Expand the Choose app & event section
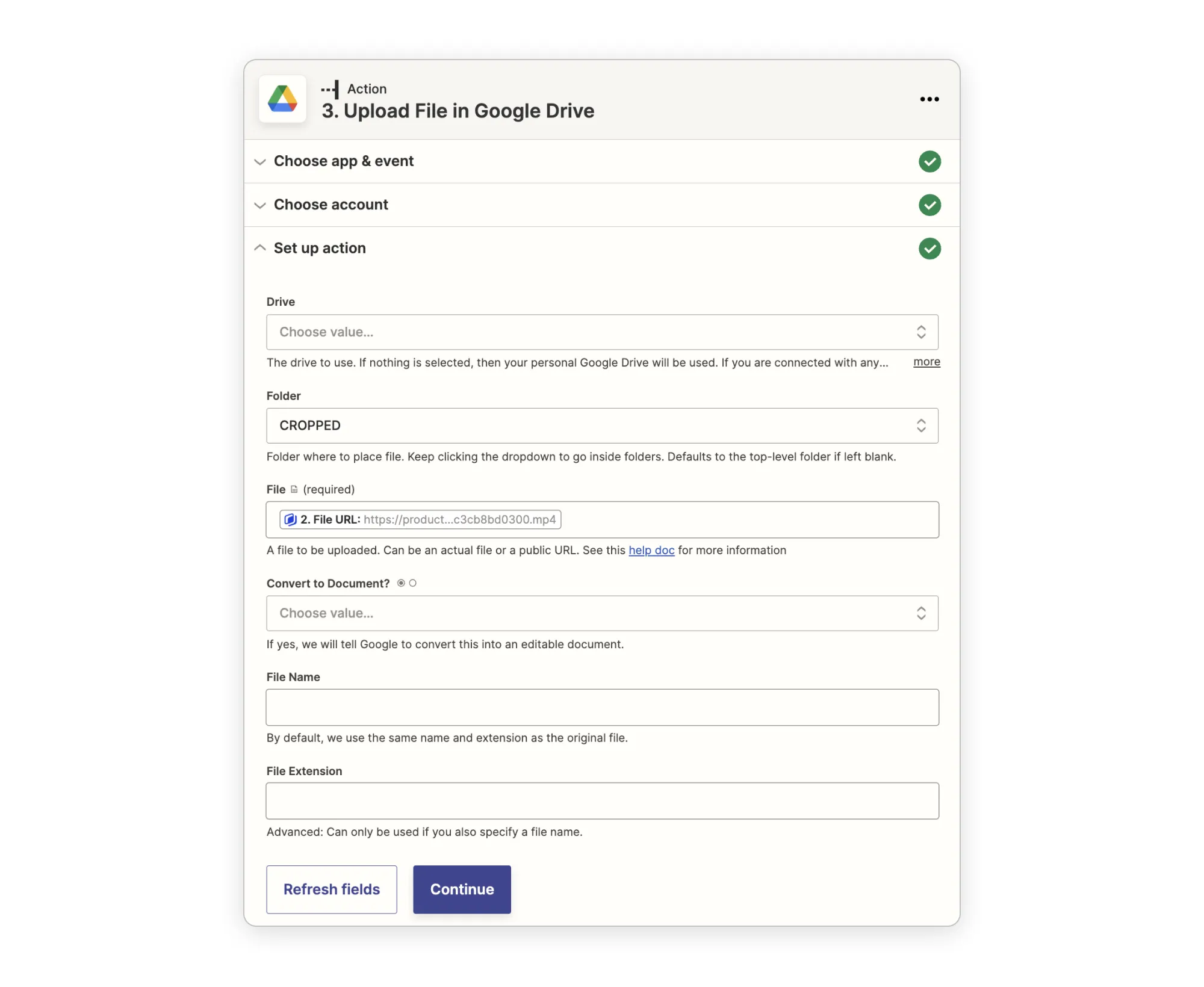Image resolution: width=1204 pixels, height=987 pixels. [601, 161]
